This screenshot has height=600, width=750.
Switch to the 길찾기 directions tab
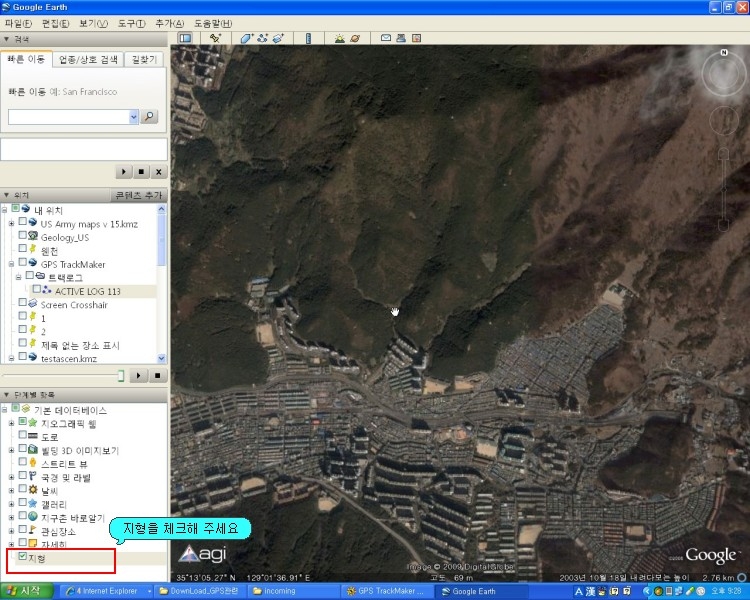click(x=146, y=60)
